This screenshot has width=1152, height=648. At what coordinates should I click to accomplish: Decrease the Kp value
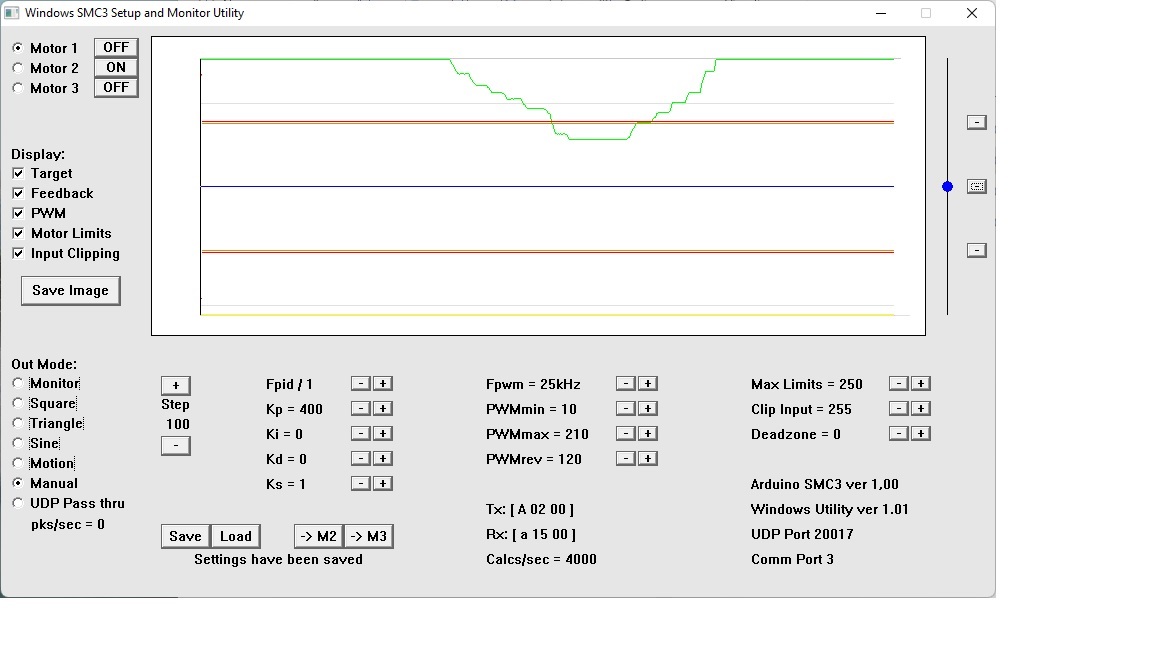click(361, 408)
